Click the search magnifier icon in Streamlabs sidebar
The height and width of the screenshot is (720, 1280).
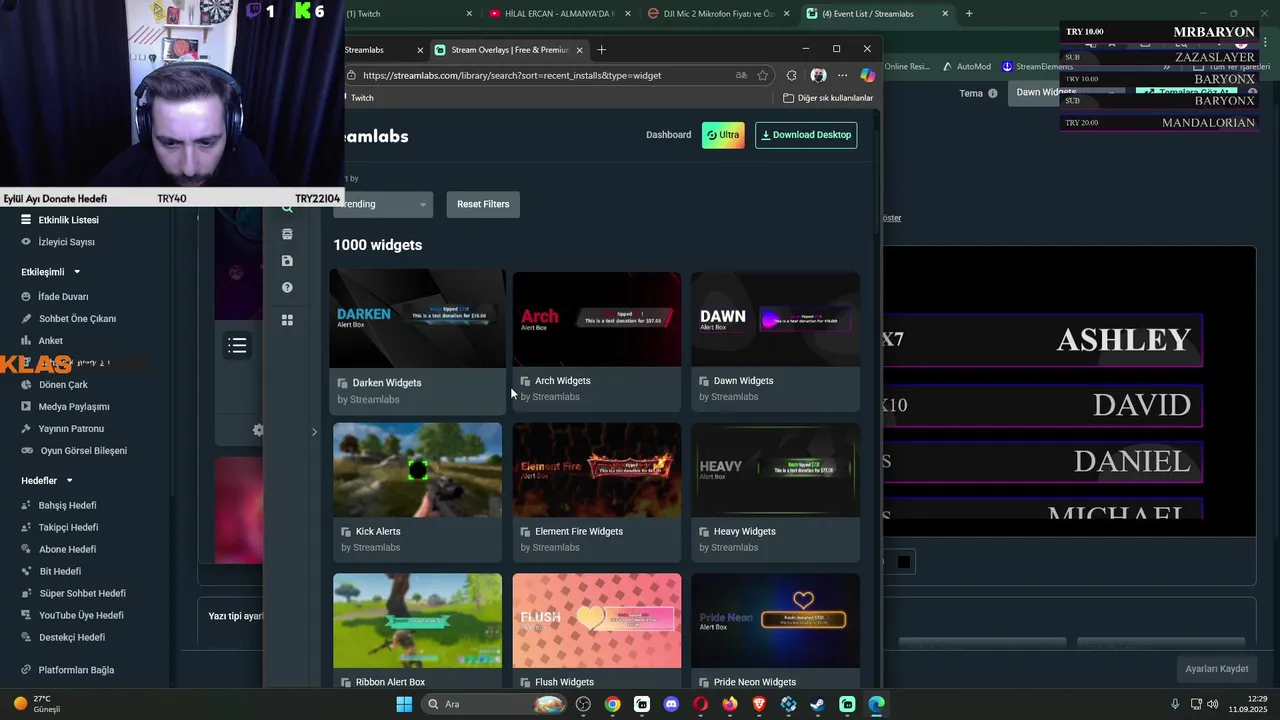point(287,208)
